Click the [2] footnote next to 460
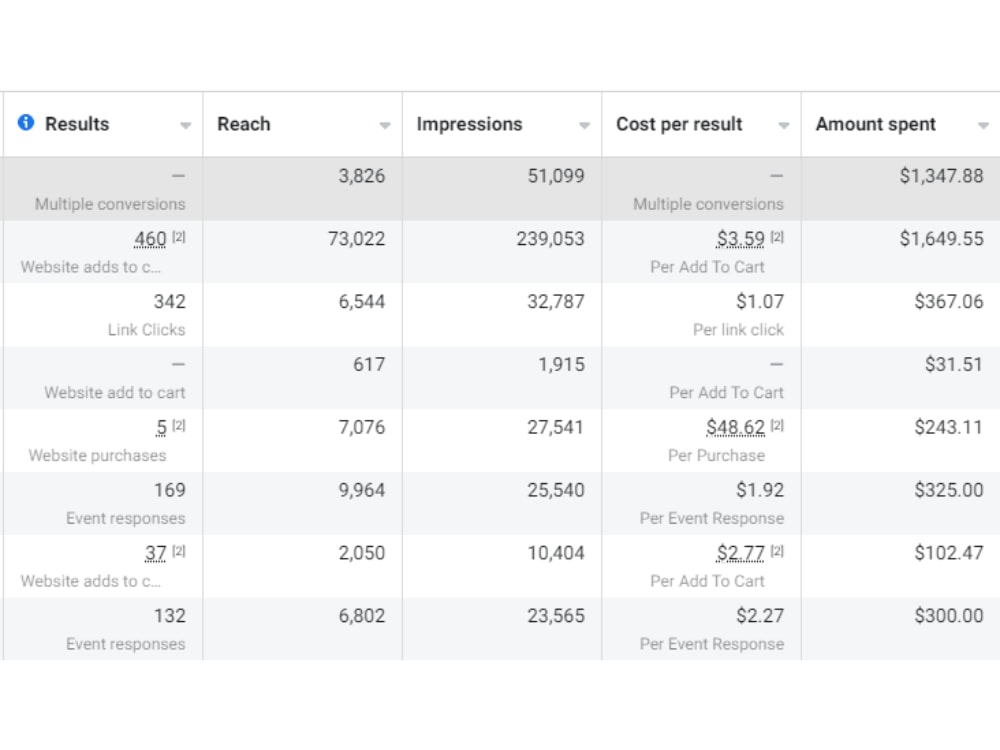 pos(179,237)
